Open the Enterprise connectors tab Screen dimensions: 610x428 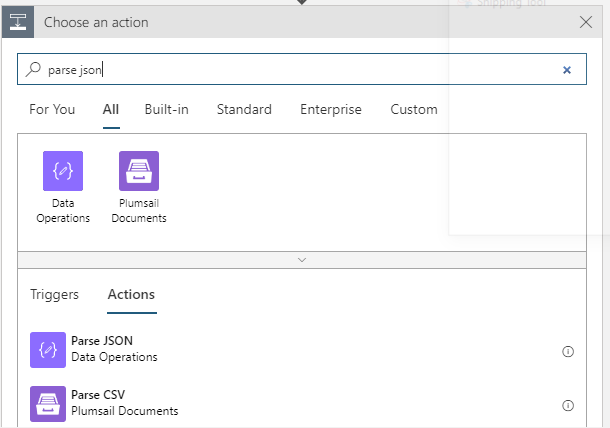(331, 110)
